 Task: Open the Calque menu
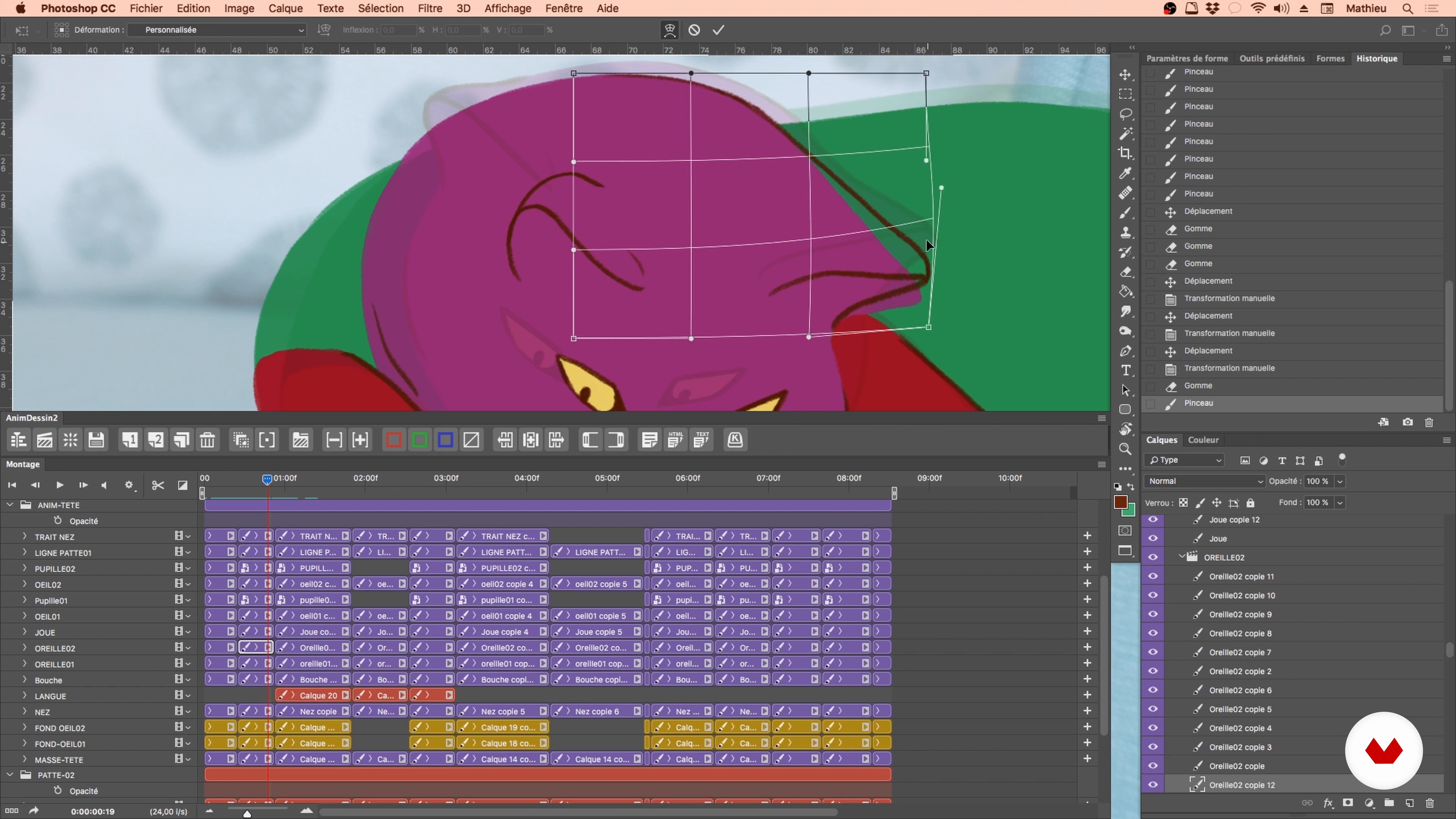(x=286, y=8)
